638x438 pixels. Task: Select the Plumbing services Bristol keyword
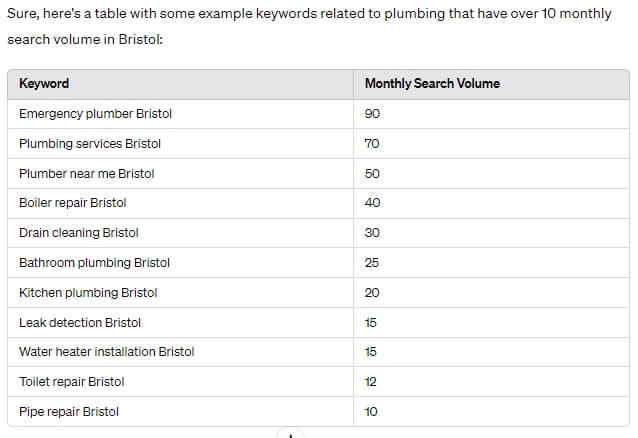point(90,144)
